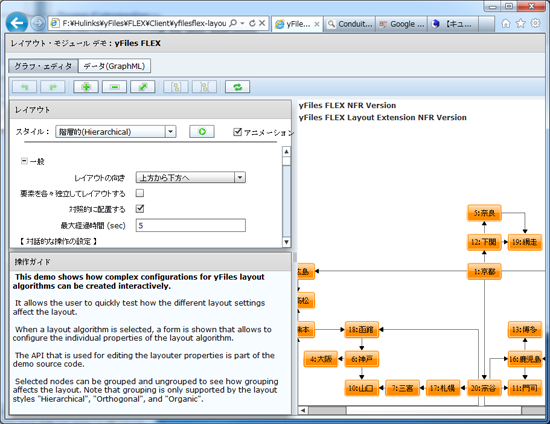
Task: Click the fit content toolbar icon
Action: 143,87
